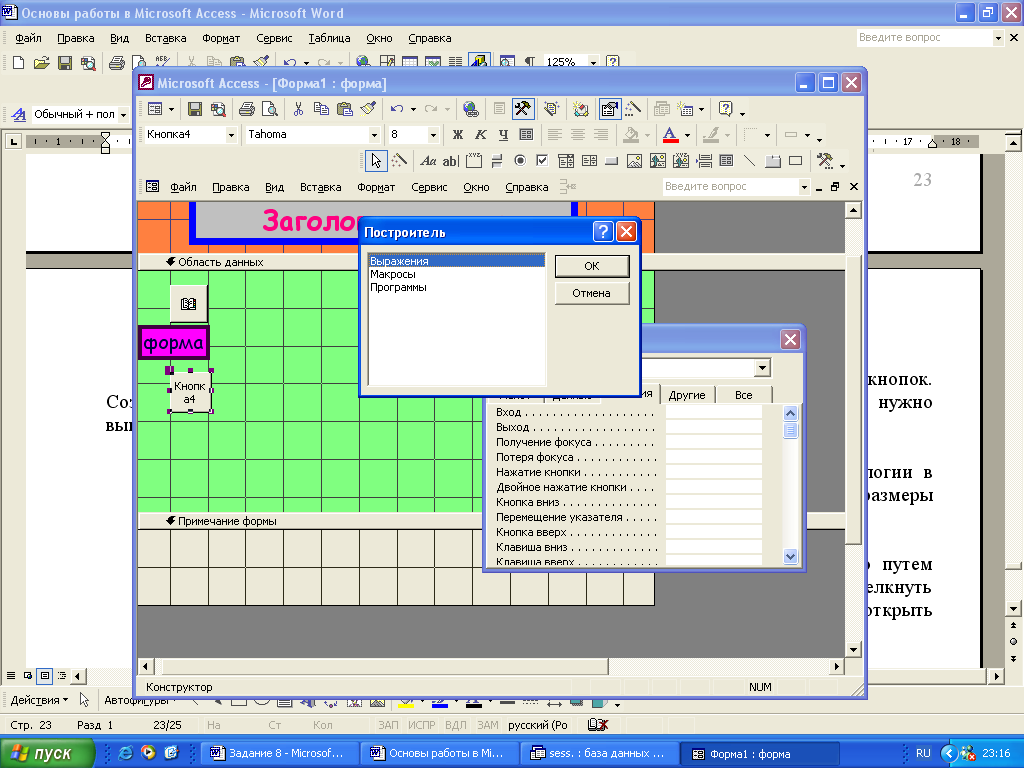Open the Формат menu in Access

376,187
